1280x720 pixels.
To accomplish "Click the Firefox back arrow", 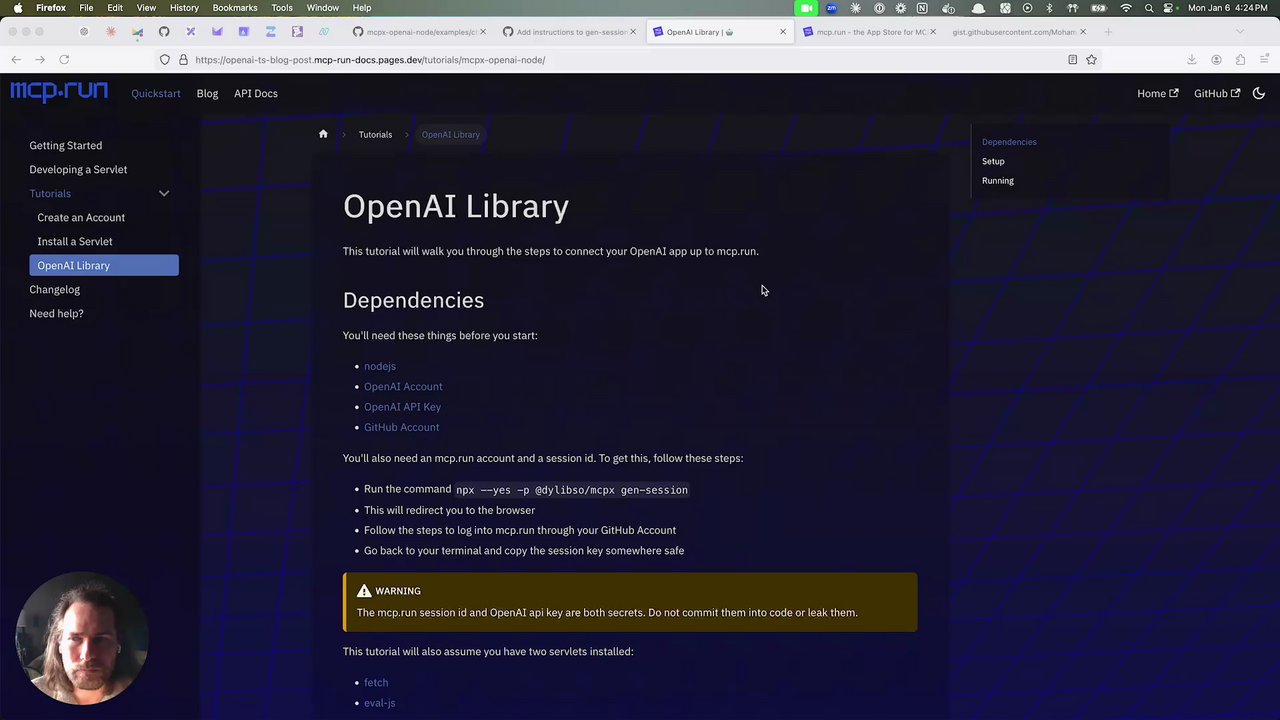I will point(16,60).
